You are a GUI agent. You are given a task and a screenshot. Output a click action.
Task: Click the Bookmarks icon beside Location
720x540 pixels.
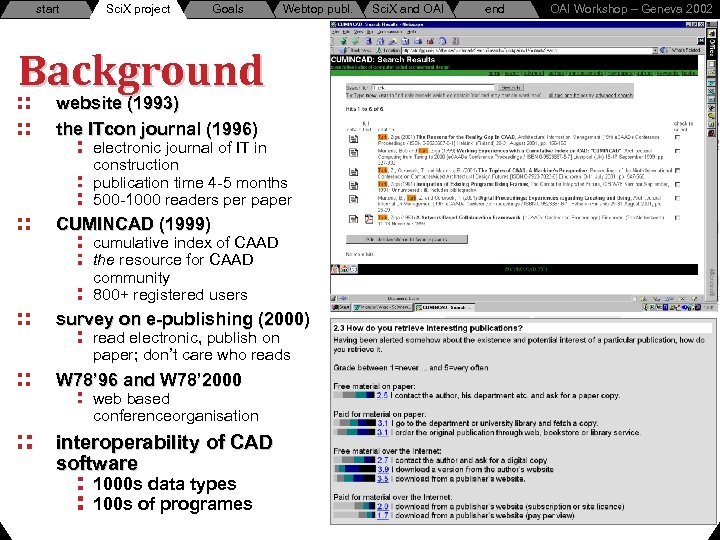pos(343,51)
